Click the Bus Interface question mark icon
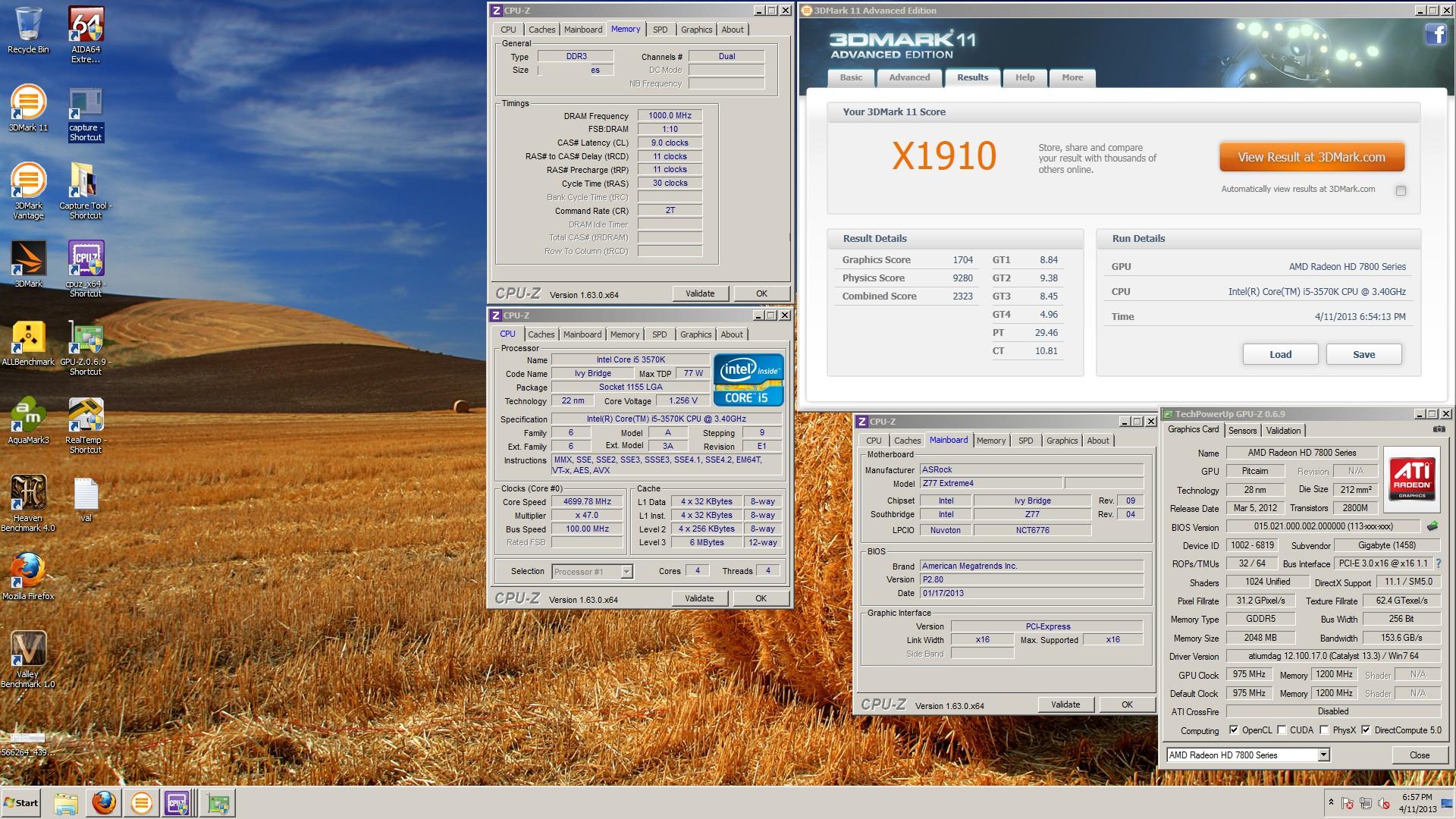 (1439, 563)
